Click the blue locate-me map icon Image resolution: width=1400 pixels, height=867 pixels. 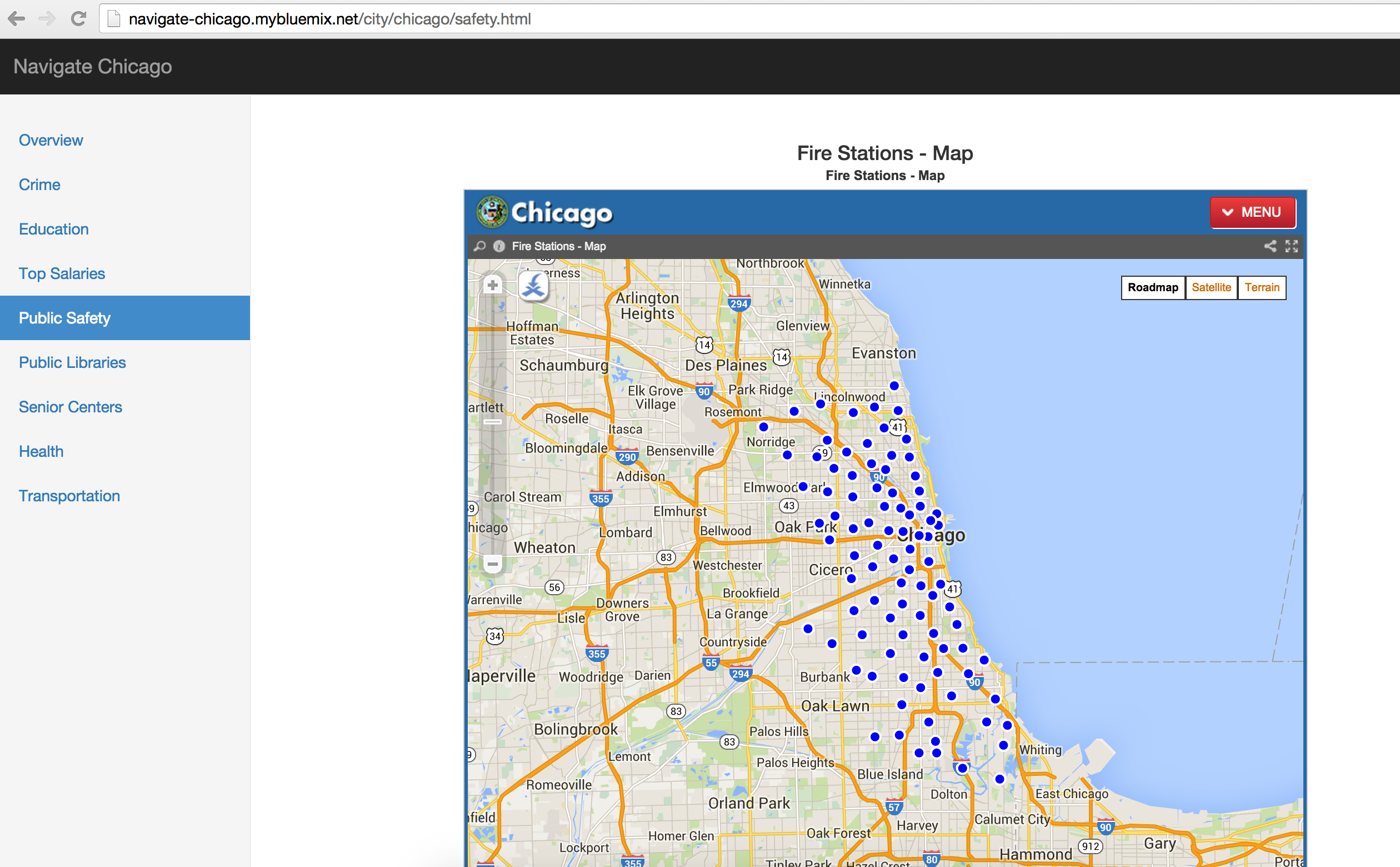[533, 286]
